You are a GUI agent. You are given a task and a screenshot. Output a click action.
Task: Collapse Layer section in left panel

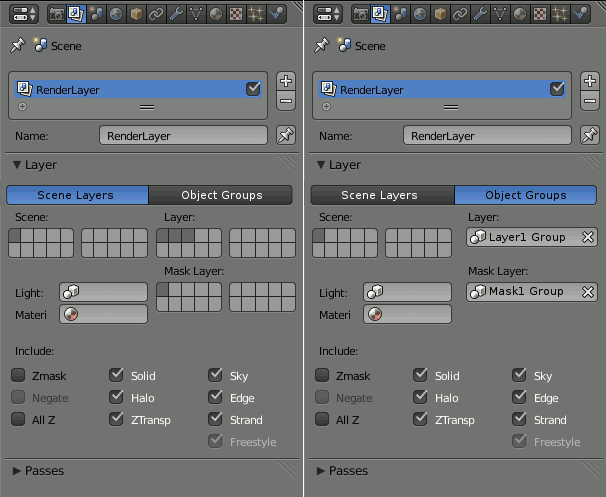17,165
